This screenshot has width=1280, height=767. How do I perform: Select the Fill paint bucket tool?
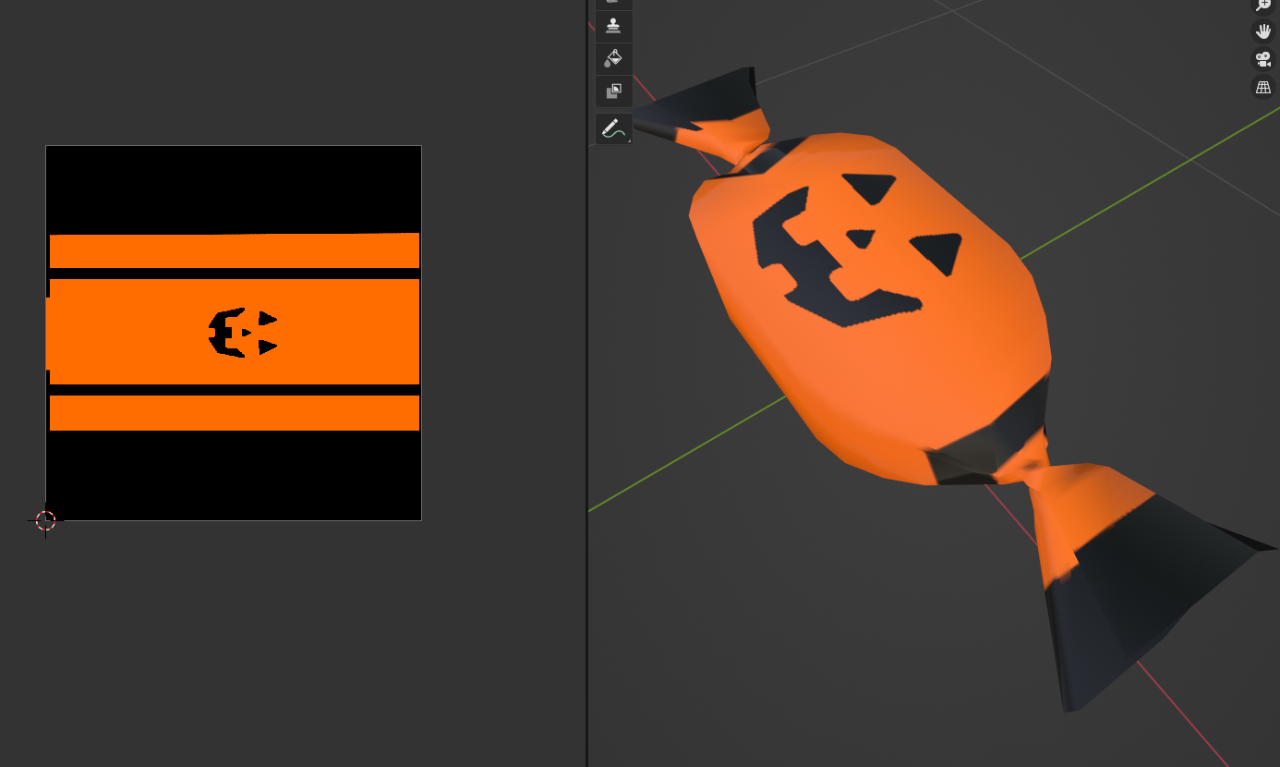[614, 58]
